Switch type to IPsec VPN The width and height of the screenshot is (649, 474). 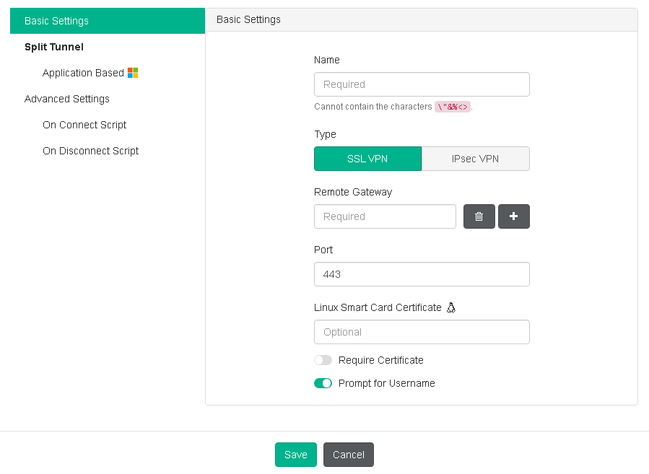(x=475, y=159)
